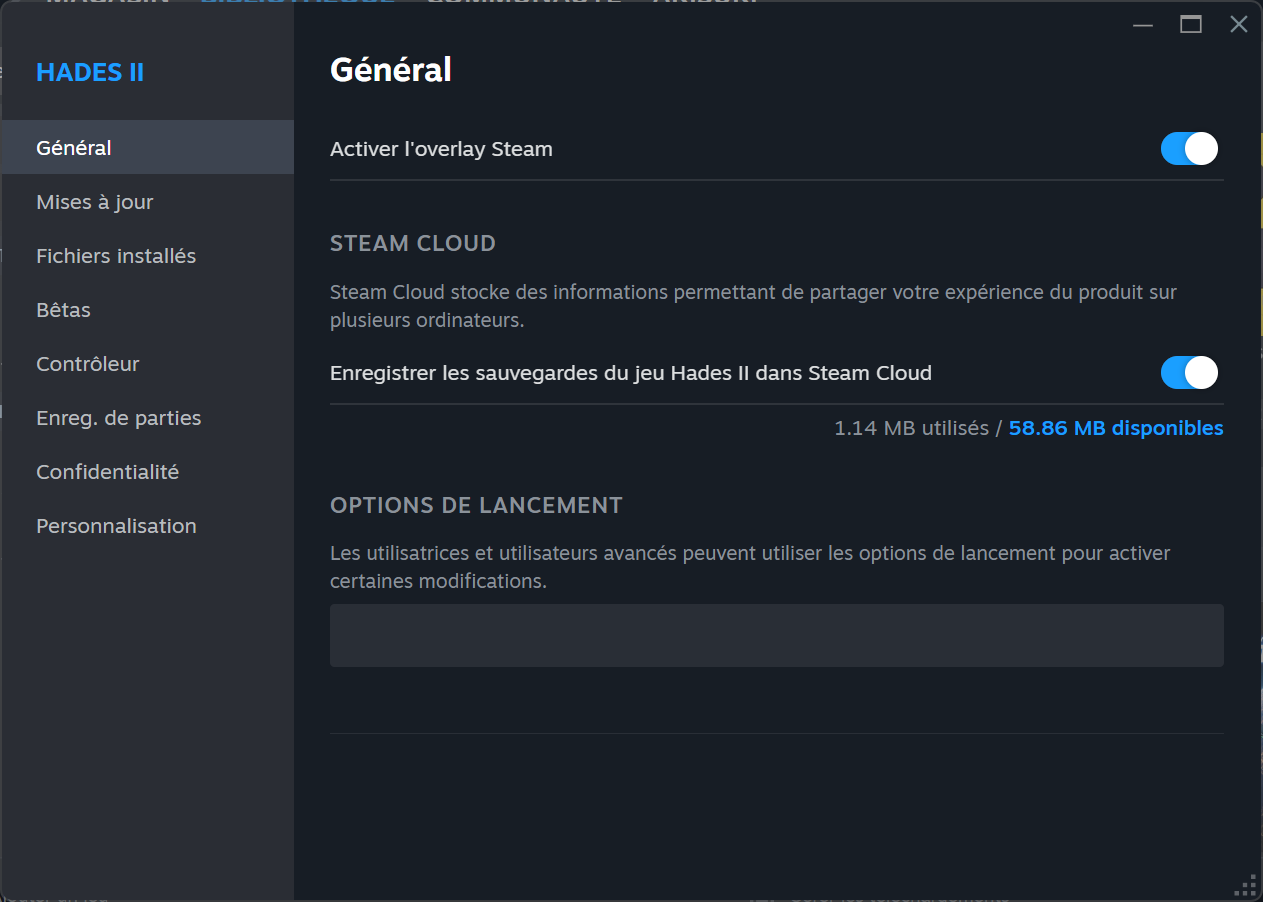The image size is (1263, 902).
Task: Click the 58.86 MB disponibles link
Action: click(x=1115, y=428)
